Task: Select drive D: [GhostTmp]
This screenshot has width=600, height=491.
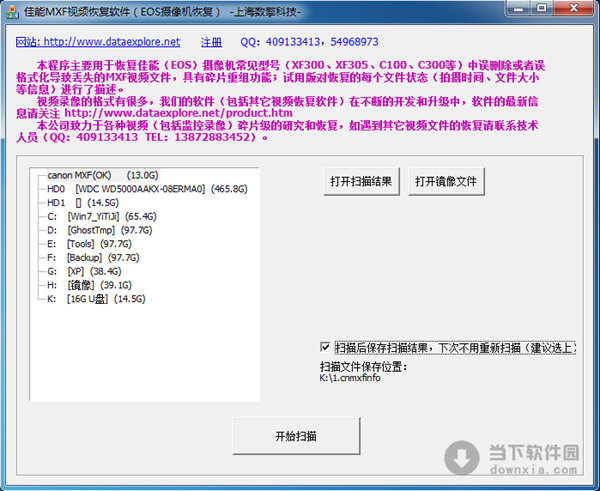Action: click(99, 230)
